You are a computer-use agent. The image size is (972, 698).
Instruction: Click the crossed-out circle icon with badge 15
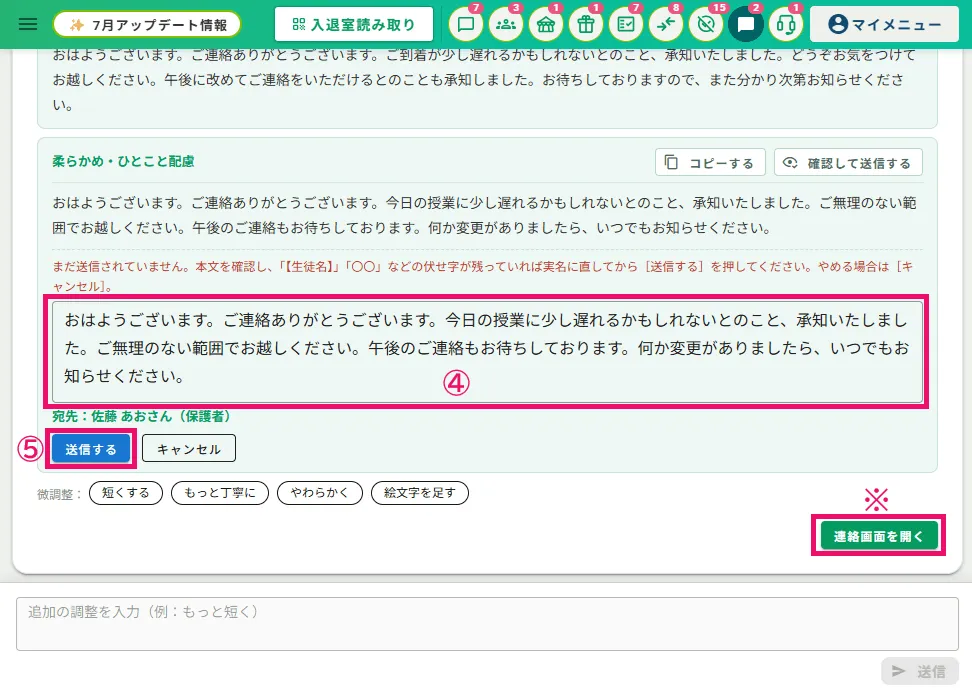click(x=706, y=25)
